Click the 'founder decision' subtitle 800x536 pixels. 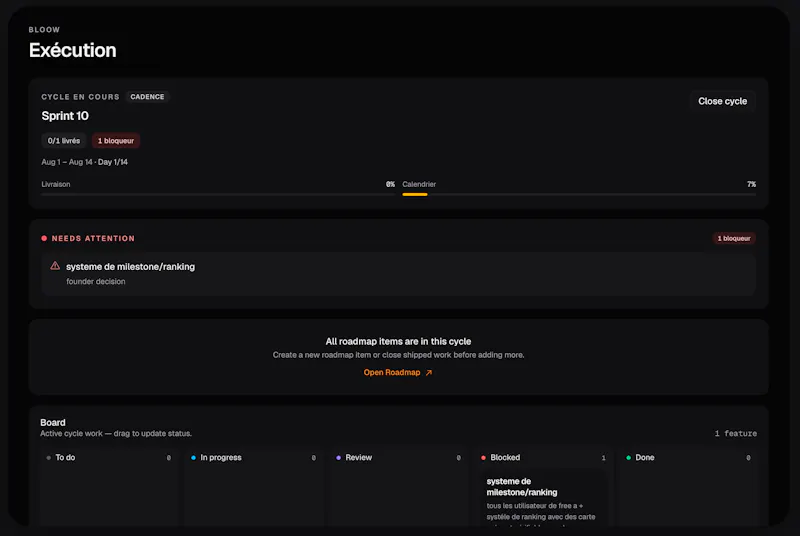(96, 281)
